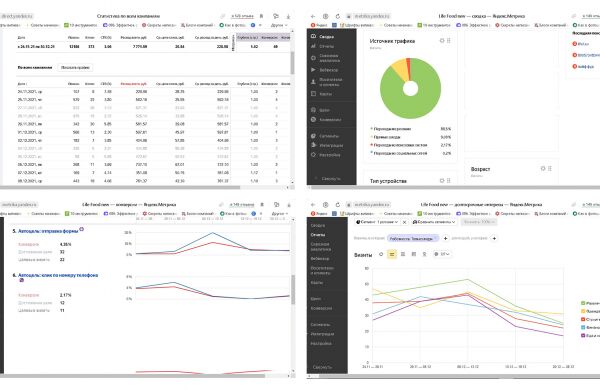Open Отчеты chart icon in summary window sidebar
Viewport: 600px width, 391px height.
[x=313, y=46]
